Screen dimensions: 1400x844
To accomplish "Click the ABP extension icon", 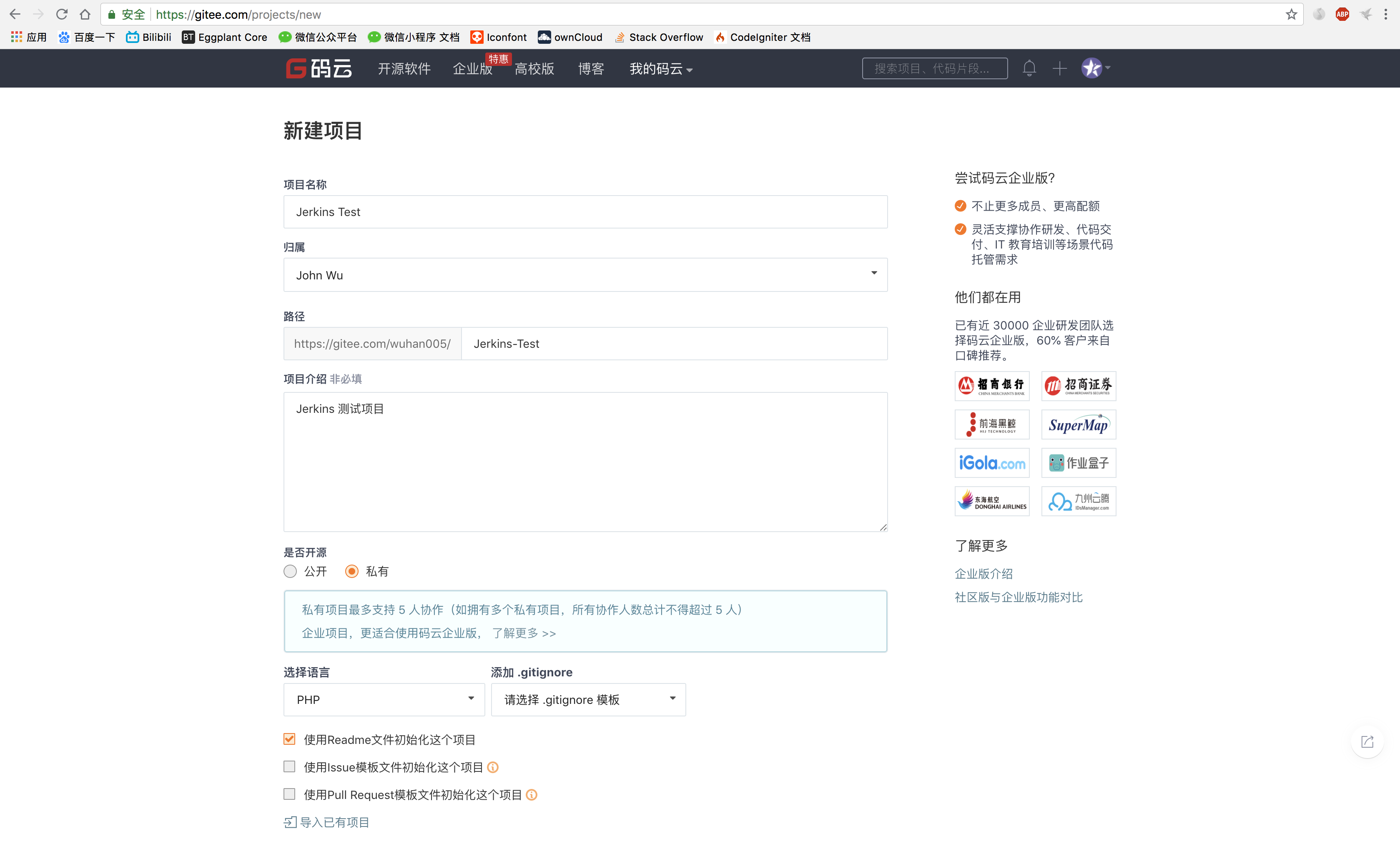I will pos(1342,14).
